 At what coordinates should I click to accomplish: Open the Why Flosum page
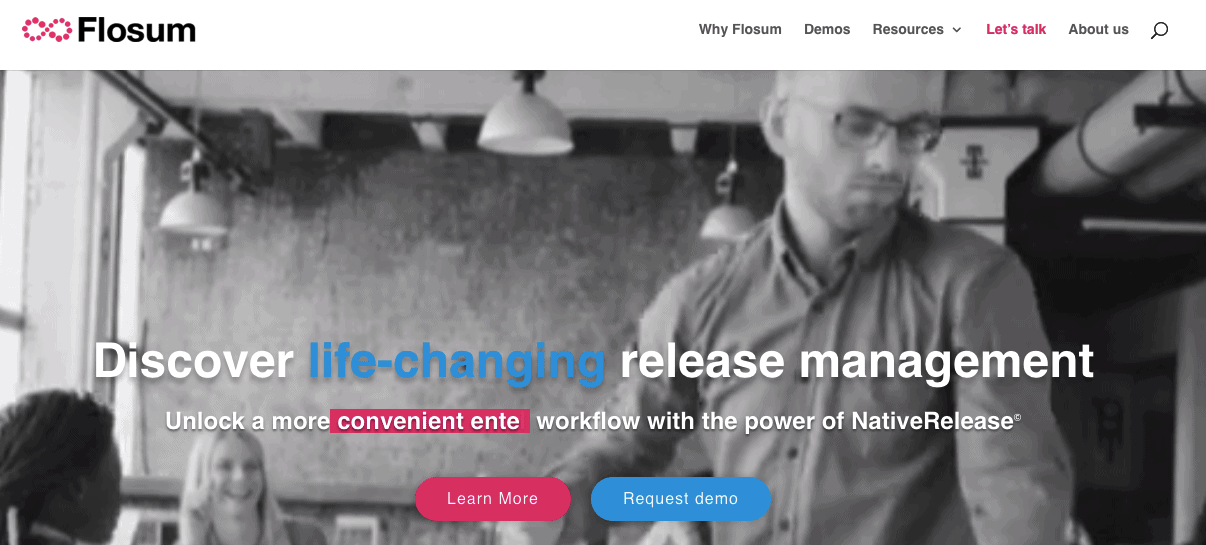[x=740, y=29]
